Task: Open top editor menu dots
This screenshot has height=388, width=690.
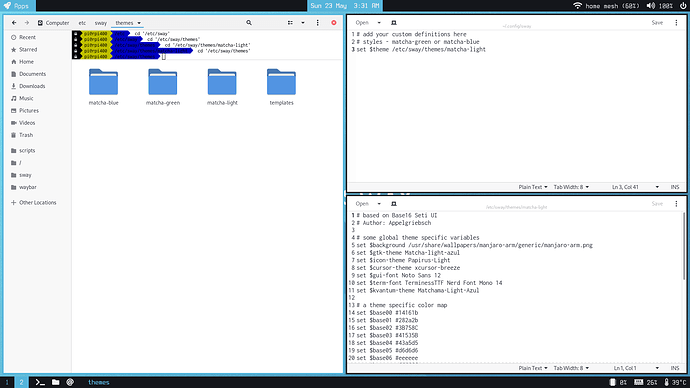Action: coord(676,23)
